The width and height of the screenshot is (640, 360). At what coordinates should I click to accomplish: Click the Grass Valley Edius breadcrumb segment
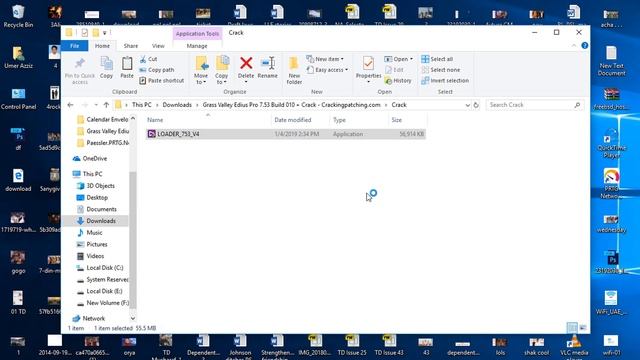coord(291,105)
